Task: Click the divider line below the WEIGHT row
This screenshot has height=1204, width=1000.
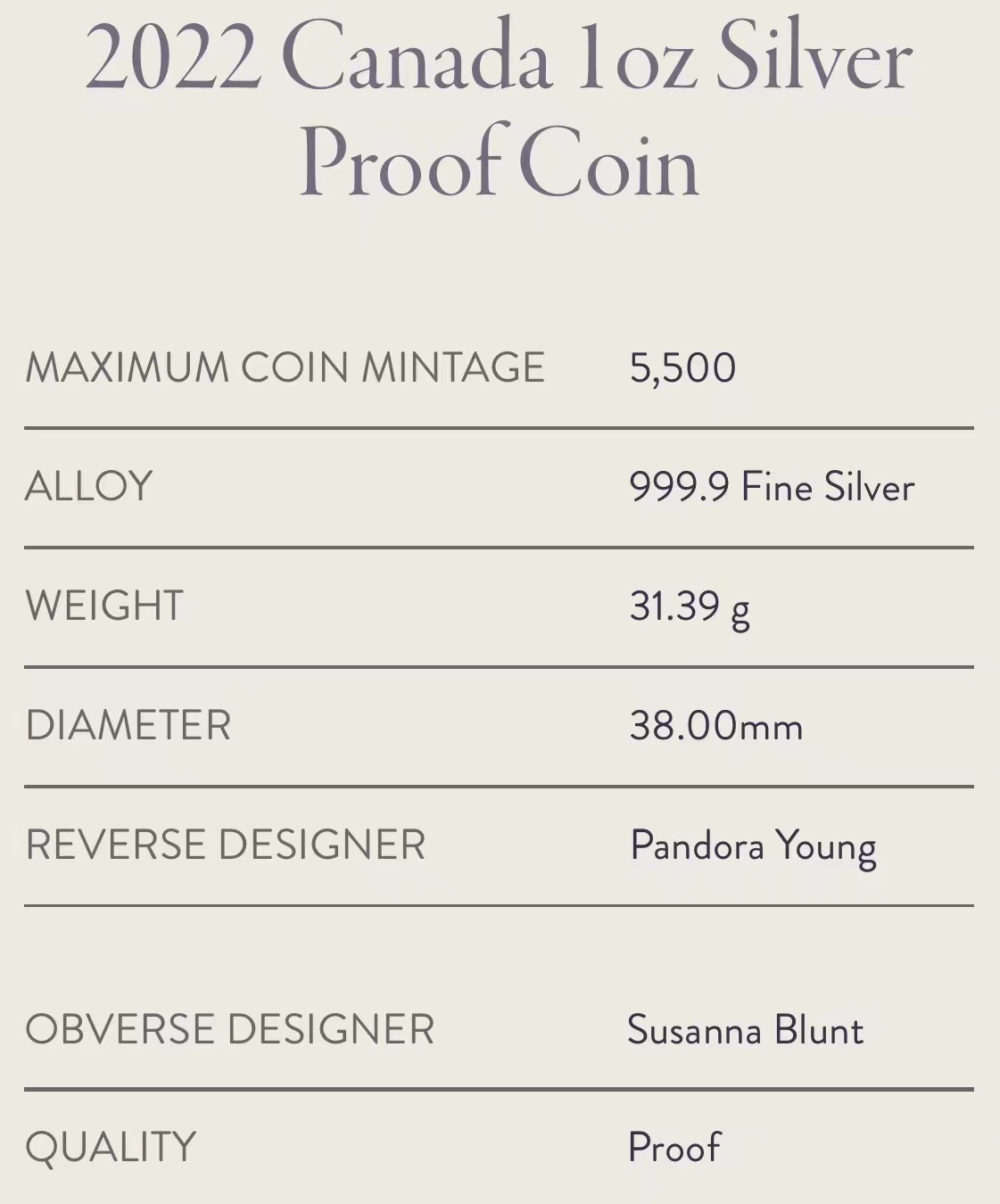Action: (498, 666)
